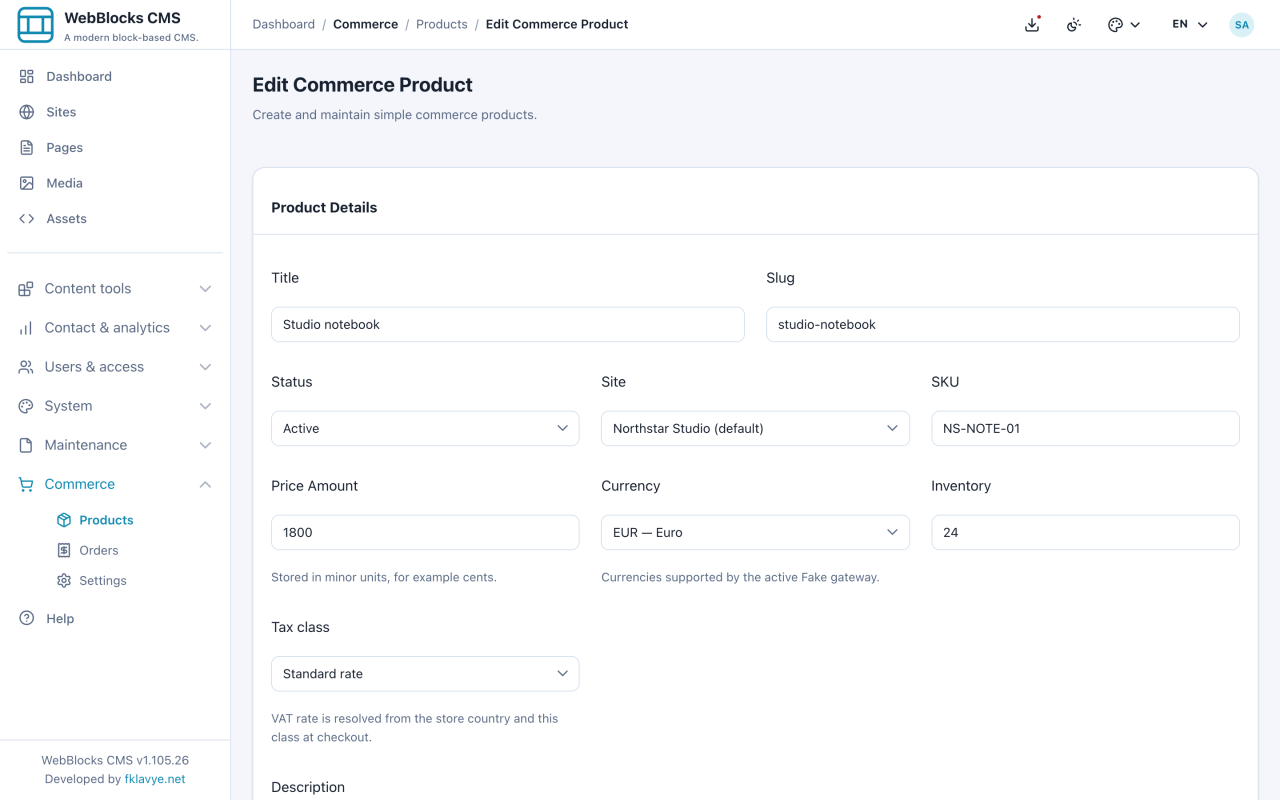Click the Slug input field
Viewport: 1280px width, 800px height.
click(1003, 324)
